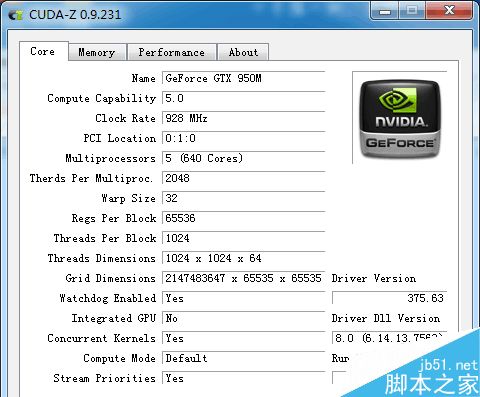Click the Warp Size label

pos(129,199)
